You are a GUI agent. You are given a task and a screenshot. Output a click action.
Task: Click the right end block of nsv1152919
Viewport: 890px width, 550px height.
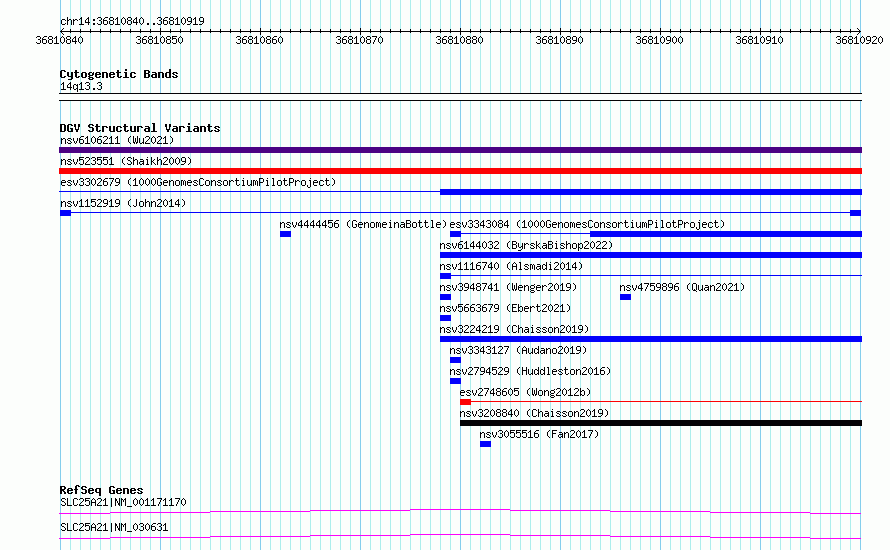point(855,213)
